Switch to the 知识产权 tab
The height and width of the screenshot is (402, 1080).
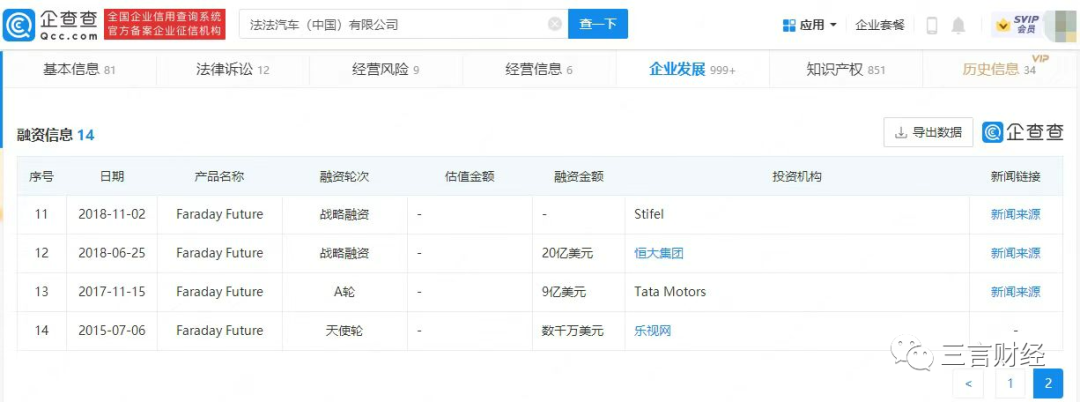click(846, 70)
